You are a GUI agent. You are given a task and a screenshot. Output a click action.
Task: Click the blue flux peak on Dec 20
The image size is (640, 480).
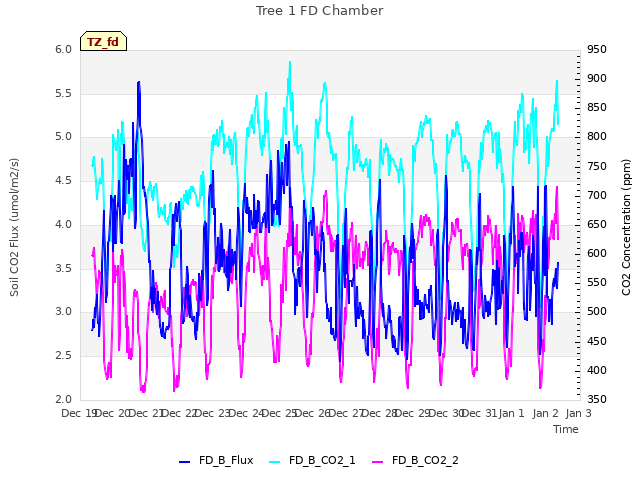tap(139, 83)
